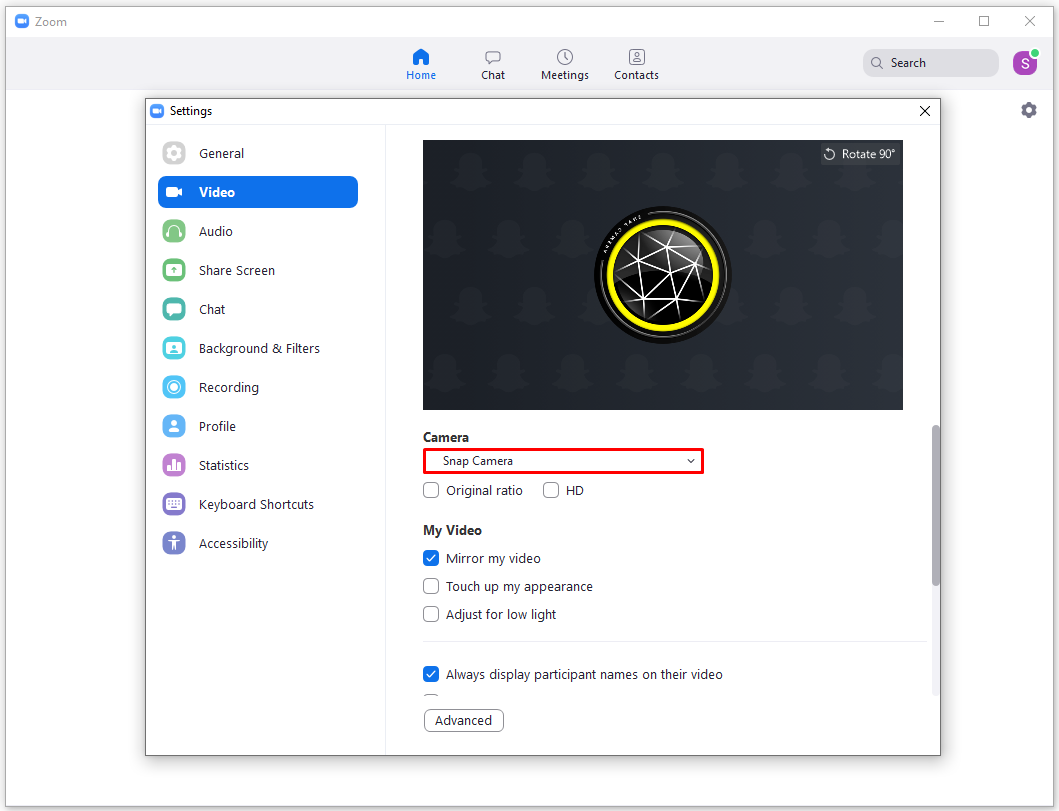Click the Zoom logo in title bar
This screenshot has height=811, width=1059.
point(22,21)
